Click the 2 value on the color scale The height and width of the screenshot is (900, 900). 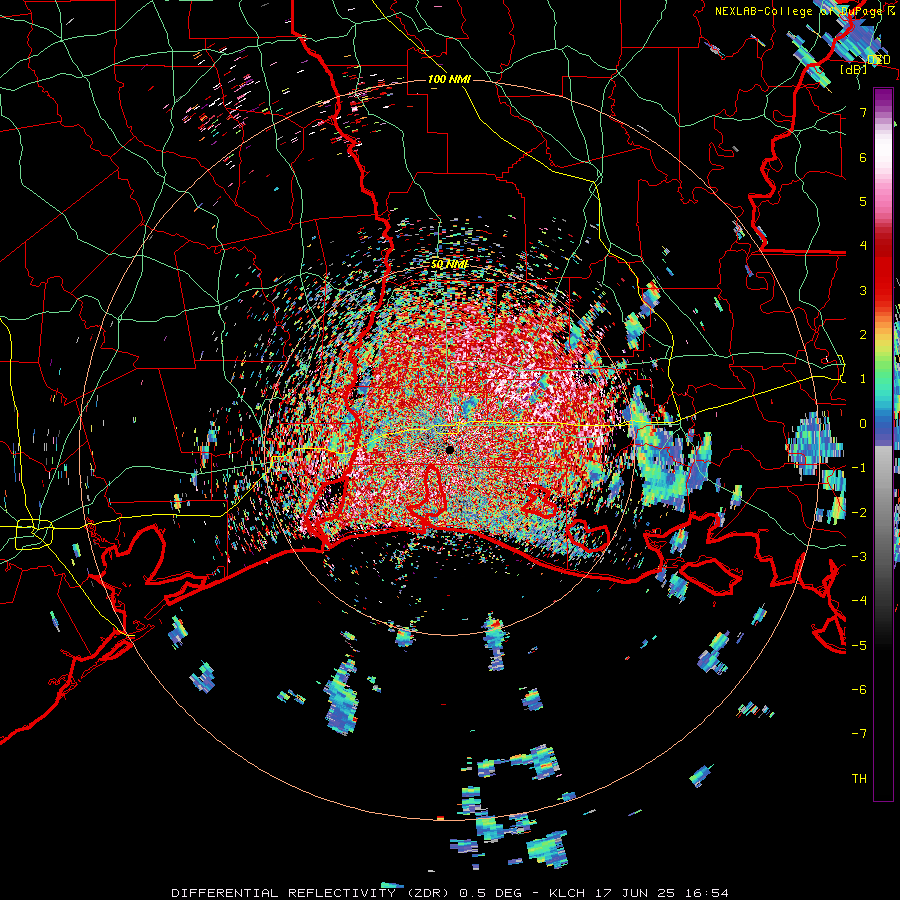coord(863,335)
